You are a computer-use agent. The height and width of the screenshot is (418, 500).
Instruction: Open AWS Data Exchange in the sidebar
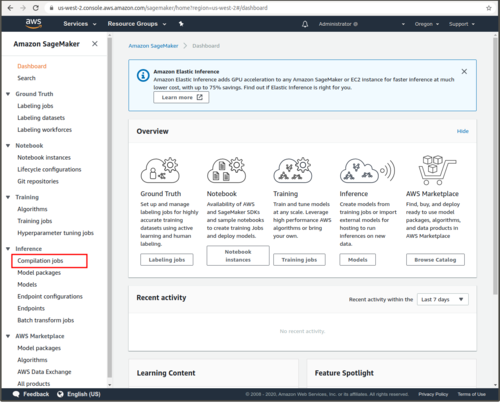pos(44,372)
